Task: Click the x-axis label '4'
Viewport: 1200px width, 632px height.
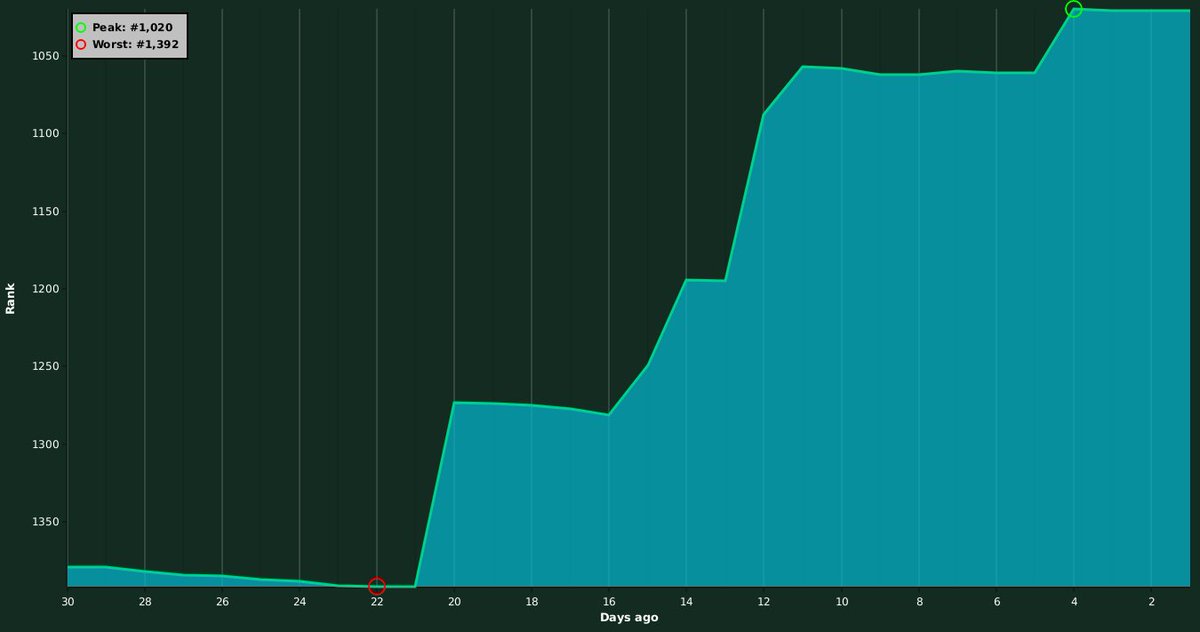Action: click(1074, 602)
